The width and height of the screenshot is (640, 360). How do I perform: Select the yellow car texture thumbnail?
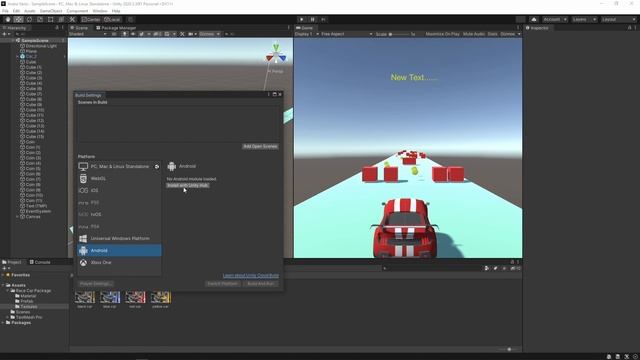click(x=160, y=299)
